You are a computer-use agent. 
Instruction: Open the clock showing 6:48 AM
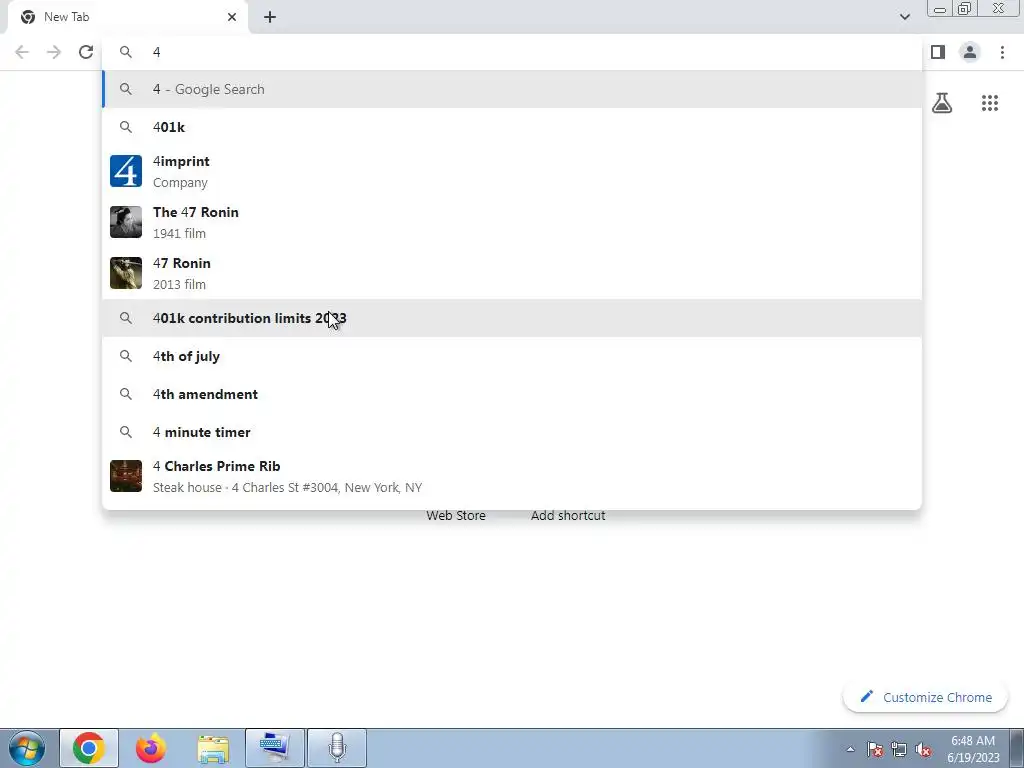click(973, 749)
